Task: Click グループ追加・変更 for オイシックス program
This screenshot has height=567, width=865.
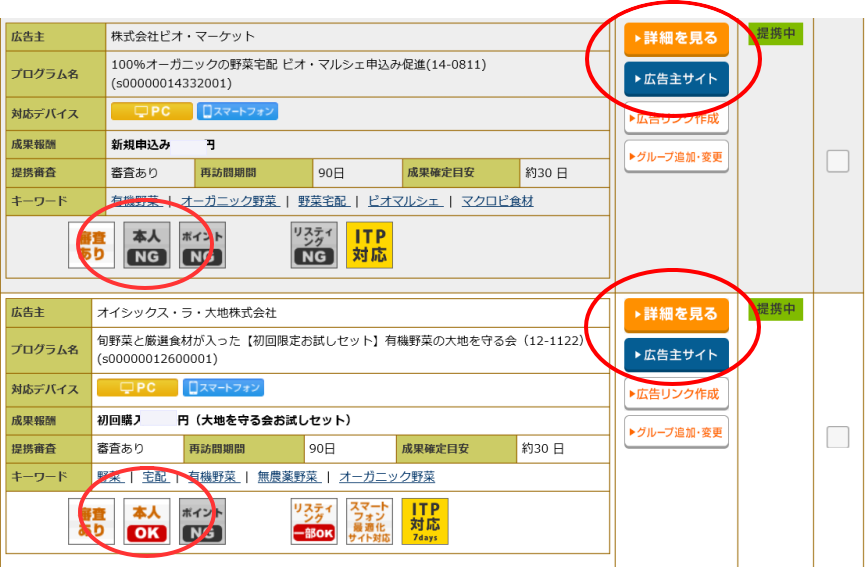Action: pos(676,432)
